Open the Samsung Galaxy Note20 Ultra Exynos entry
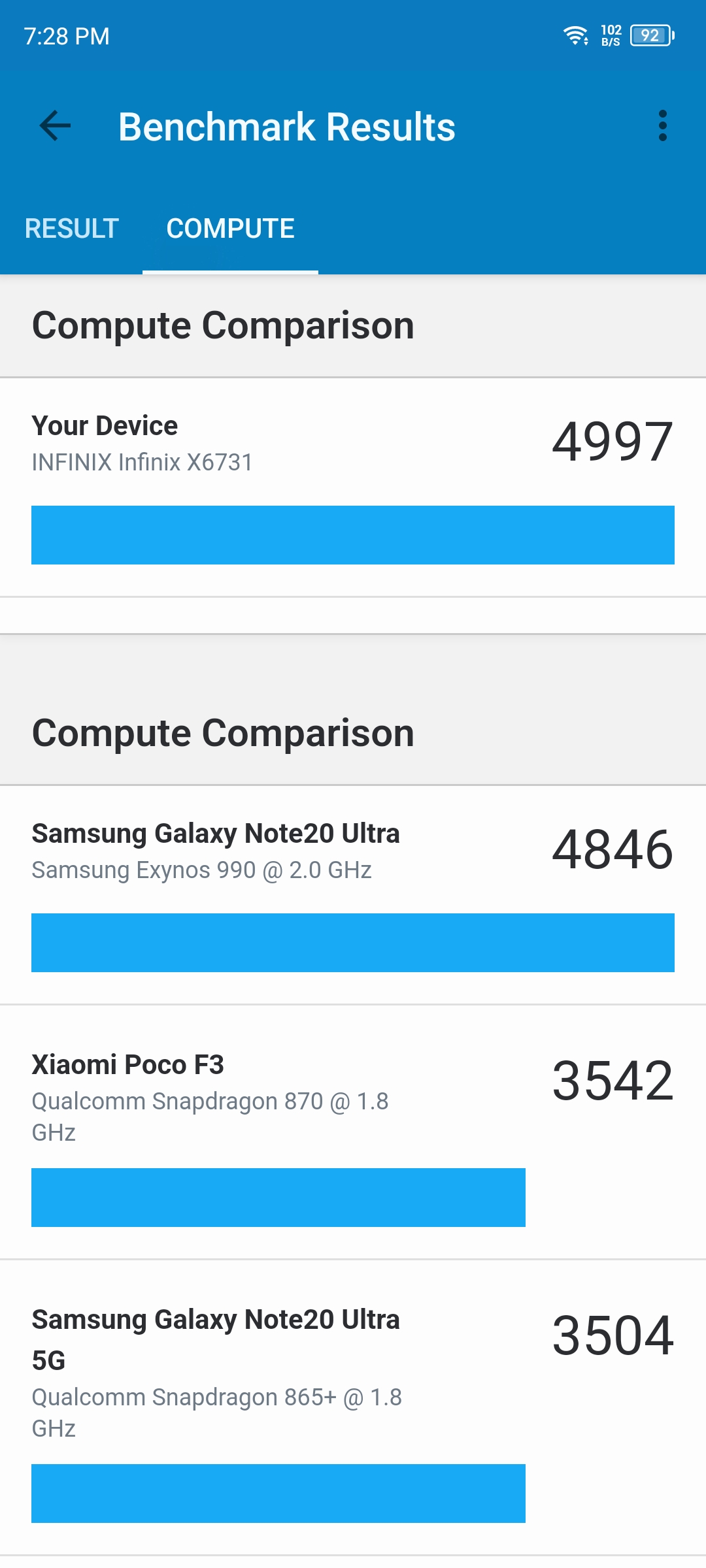Viewport: 706px width, 1568px height. pos(353,895)
